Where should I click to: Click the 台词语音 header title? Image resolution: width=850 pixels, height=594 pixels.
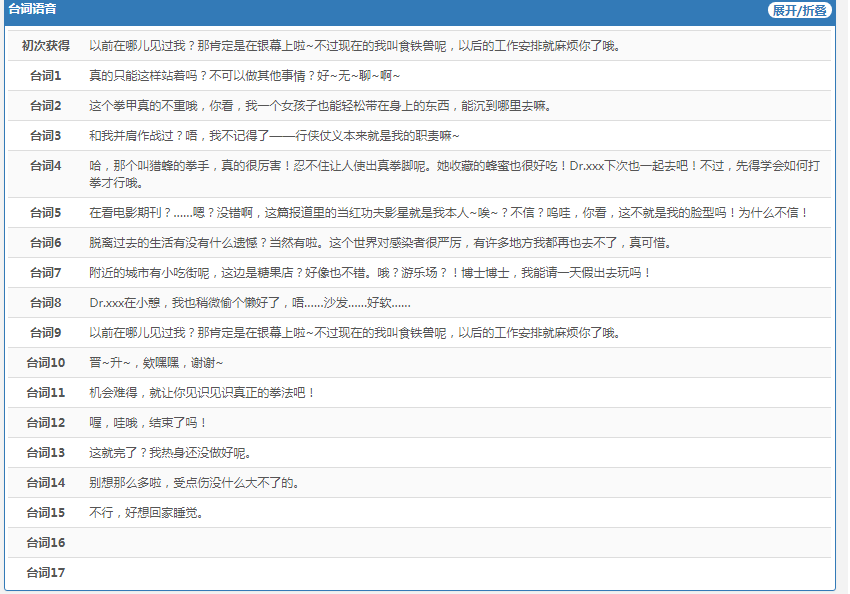pyautogui.click(x=32, y=9)
